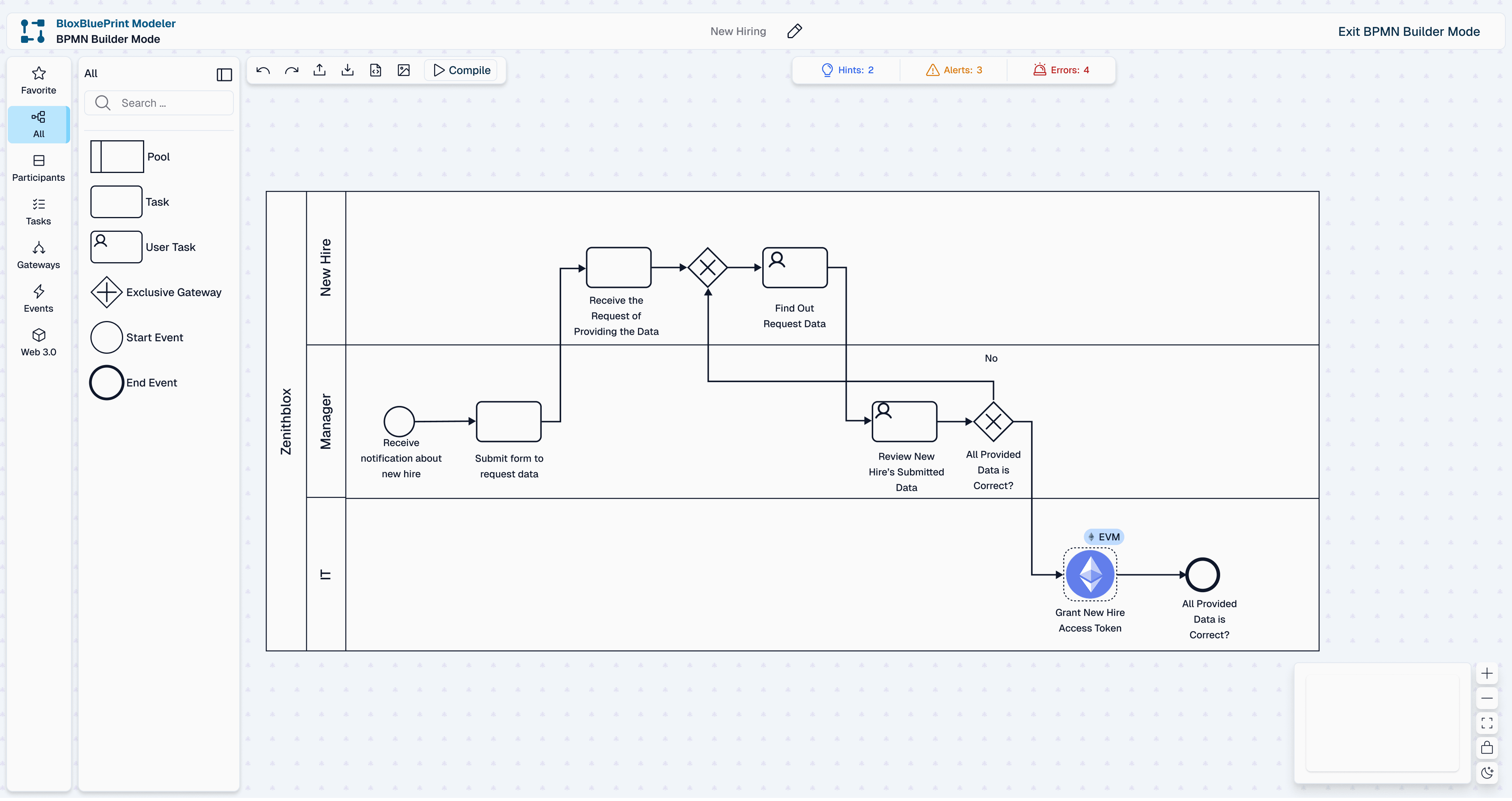Open the Participants category

coord(39,168)
